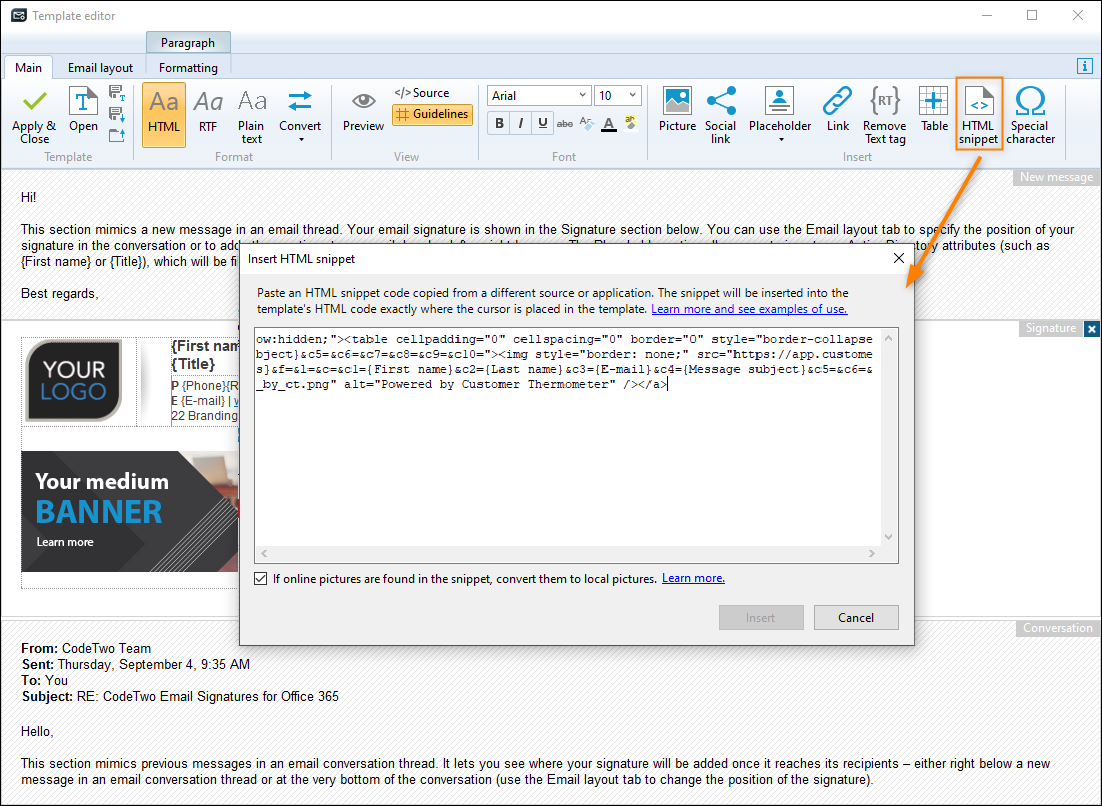This screenshot has height=806, width=1102.
Task: Click the font color A swatch
Action: [609, 124]
